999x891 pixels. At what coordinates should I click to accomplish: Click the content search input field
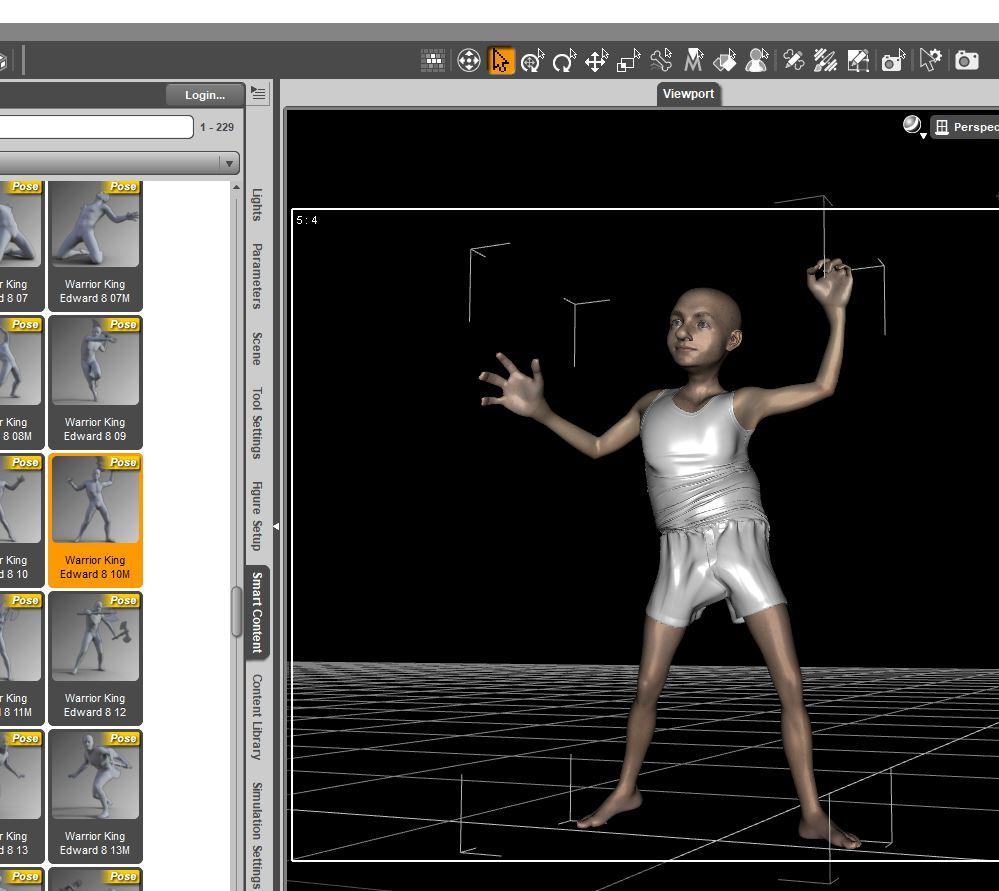coord(96,127)
